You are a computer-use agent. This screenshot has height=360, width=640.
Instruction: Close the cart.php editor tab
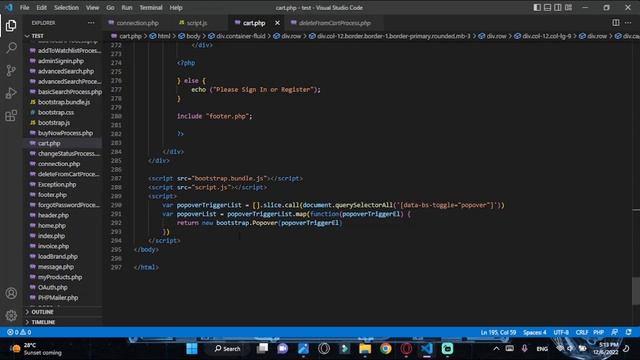click(277, 23)
